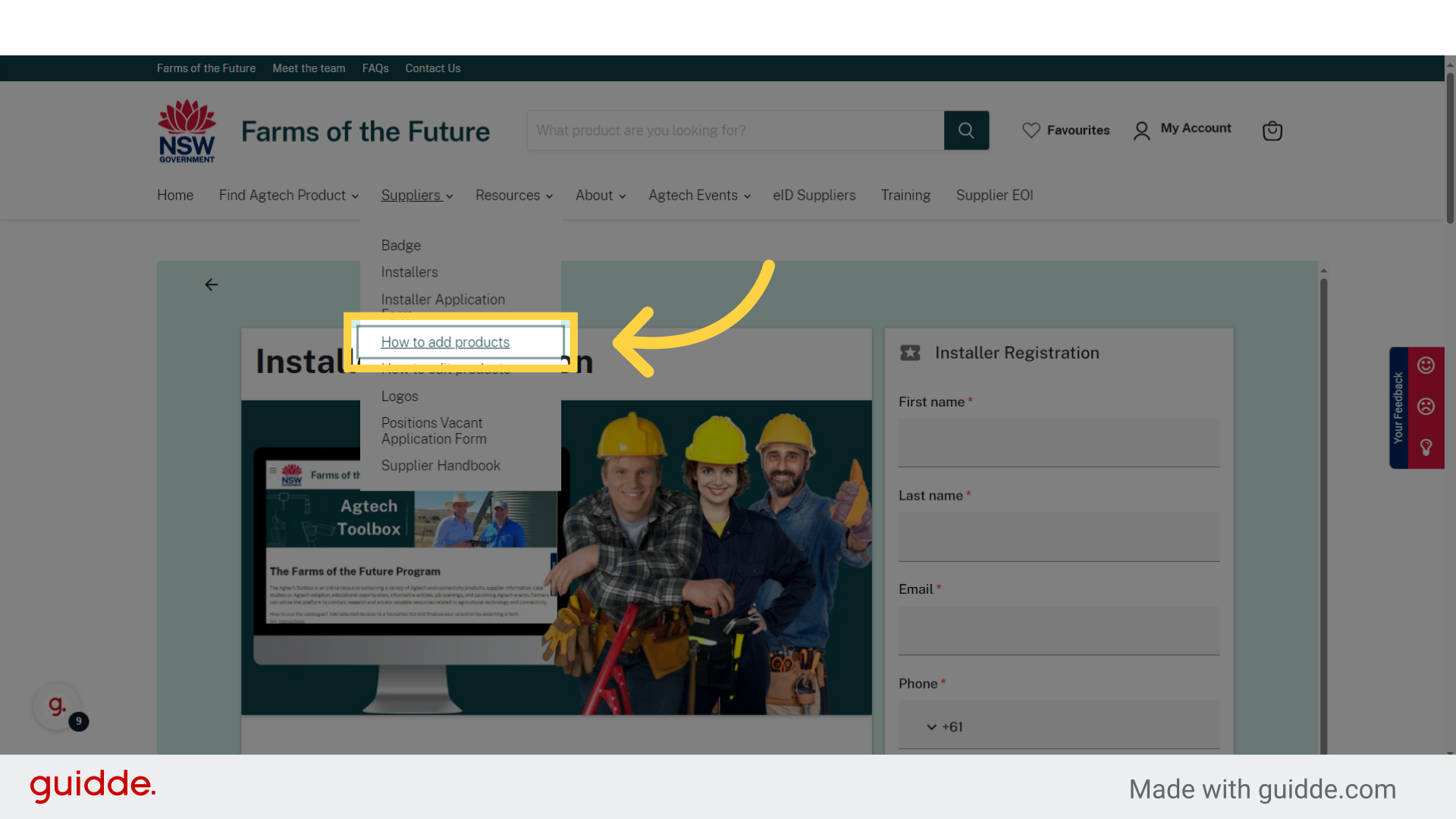The width and height of the screenshot is (1456, 819).
Task: Open the shopping bag cart icon
Action: tap(1272, 130)
